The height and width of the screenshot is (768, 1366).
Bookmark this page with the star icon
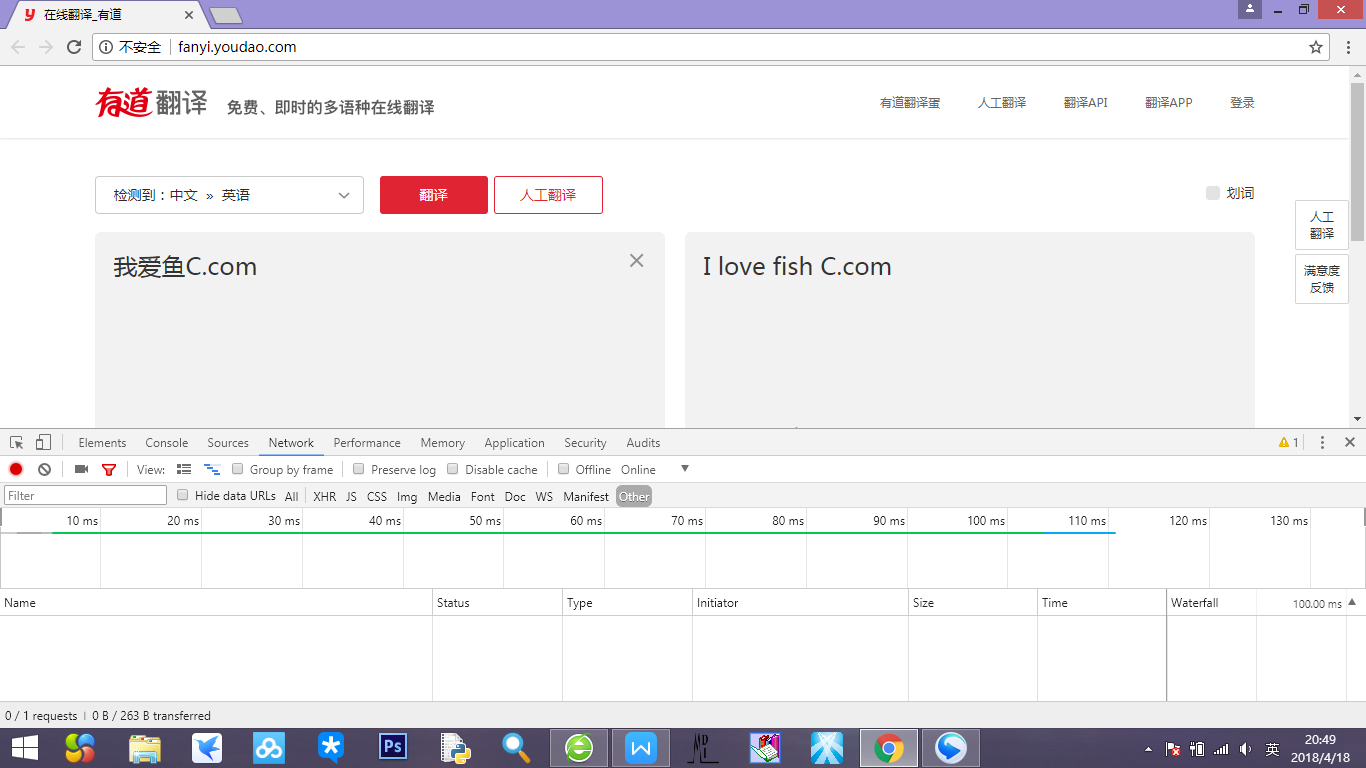[x=1316, y=47]
